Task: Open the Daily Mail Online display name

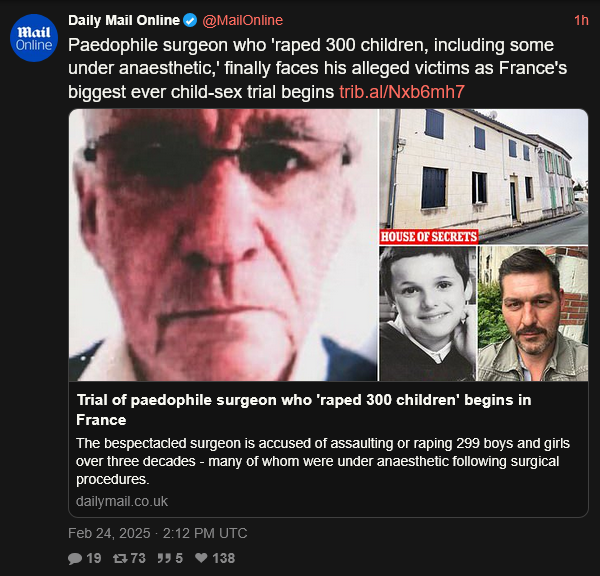Action: (124, 20)
